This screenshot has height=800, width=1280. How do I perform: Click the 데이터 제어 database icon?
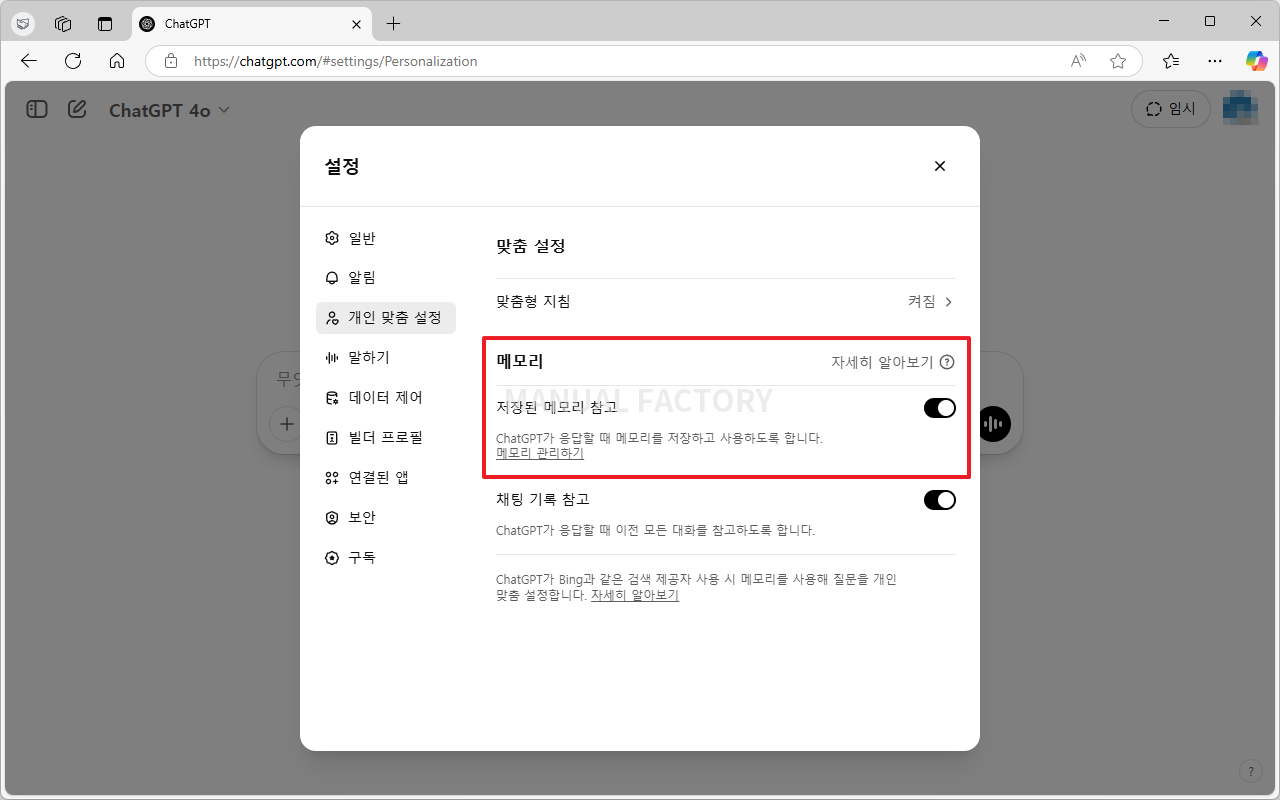pyautogui.click(x=332, y=398)
